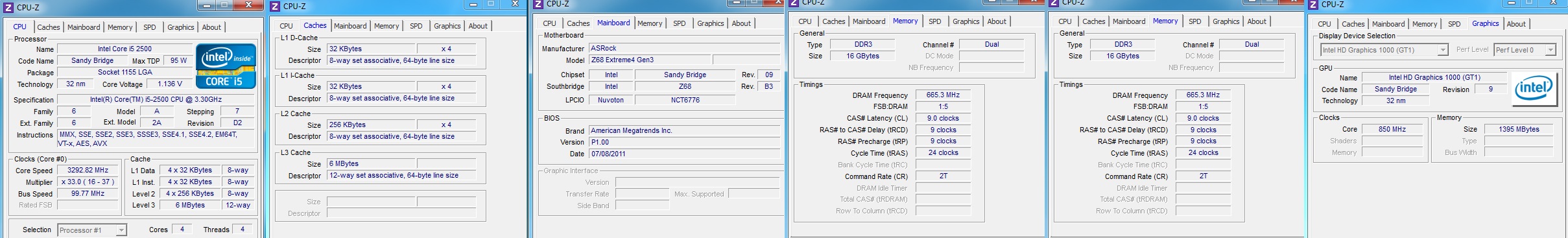This screenshot has width=1568, height=238.
Task: Click the L3 Cache size '6 MBytes' in the Caches window
Action: point(371,164)
